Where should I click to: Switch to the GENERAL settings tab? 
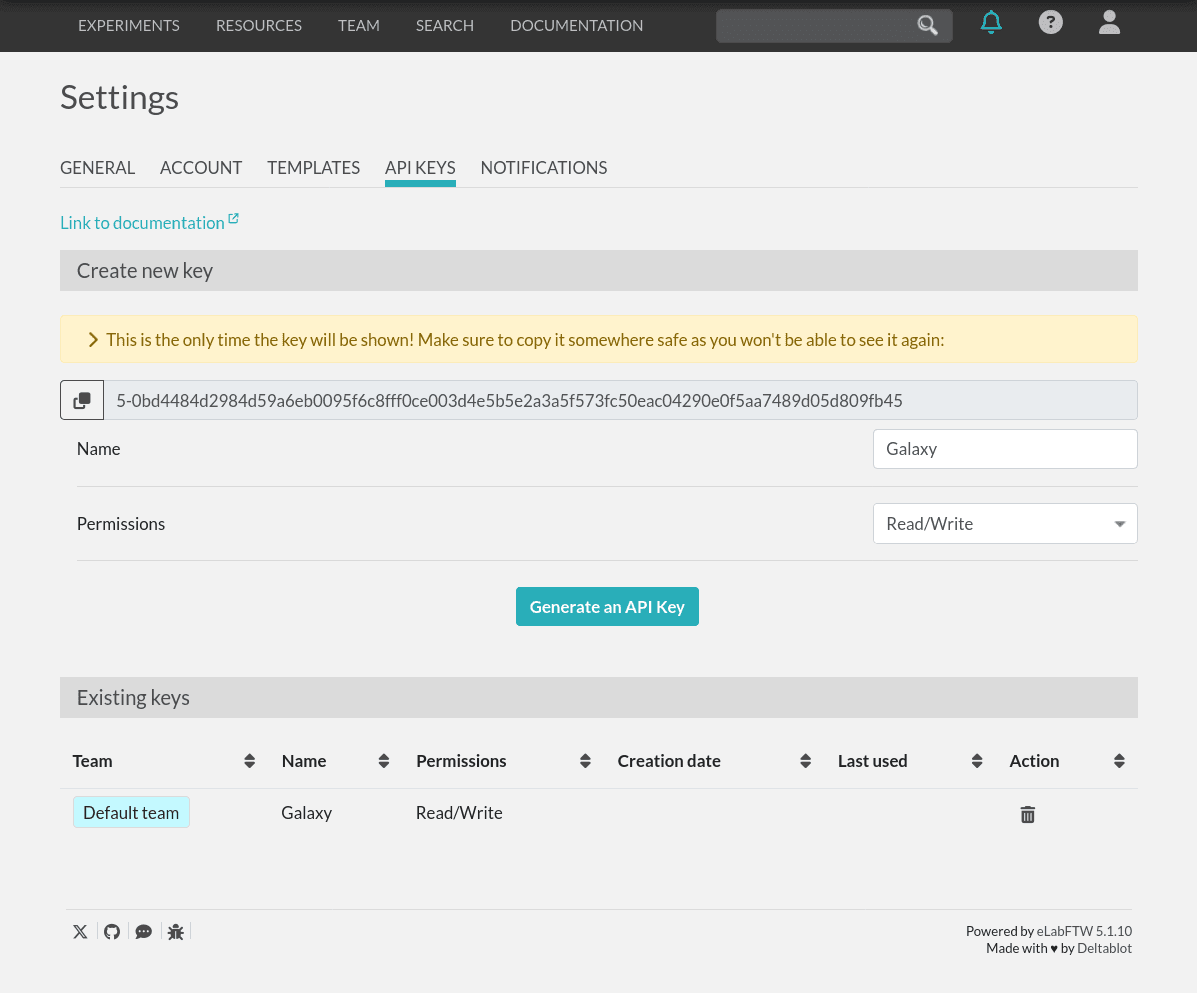pyautogui.click(x=97, y=167)
